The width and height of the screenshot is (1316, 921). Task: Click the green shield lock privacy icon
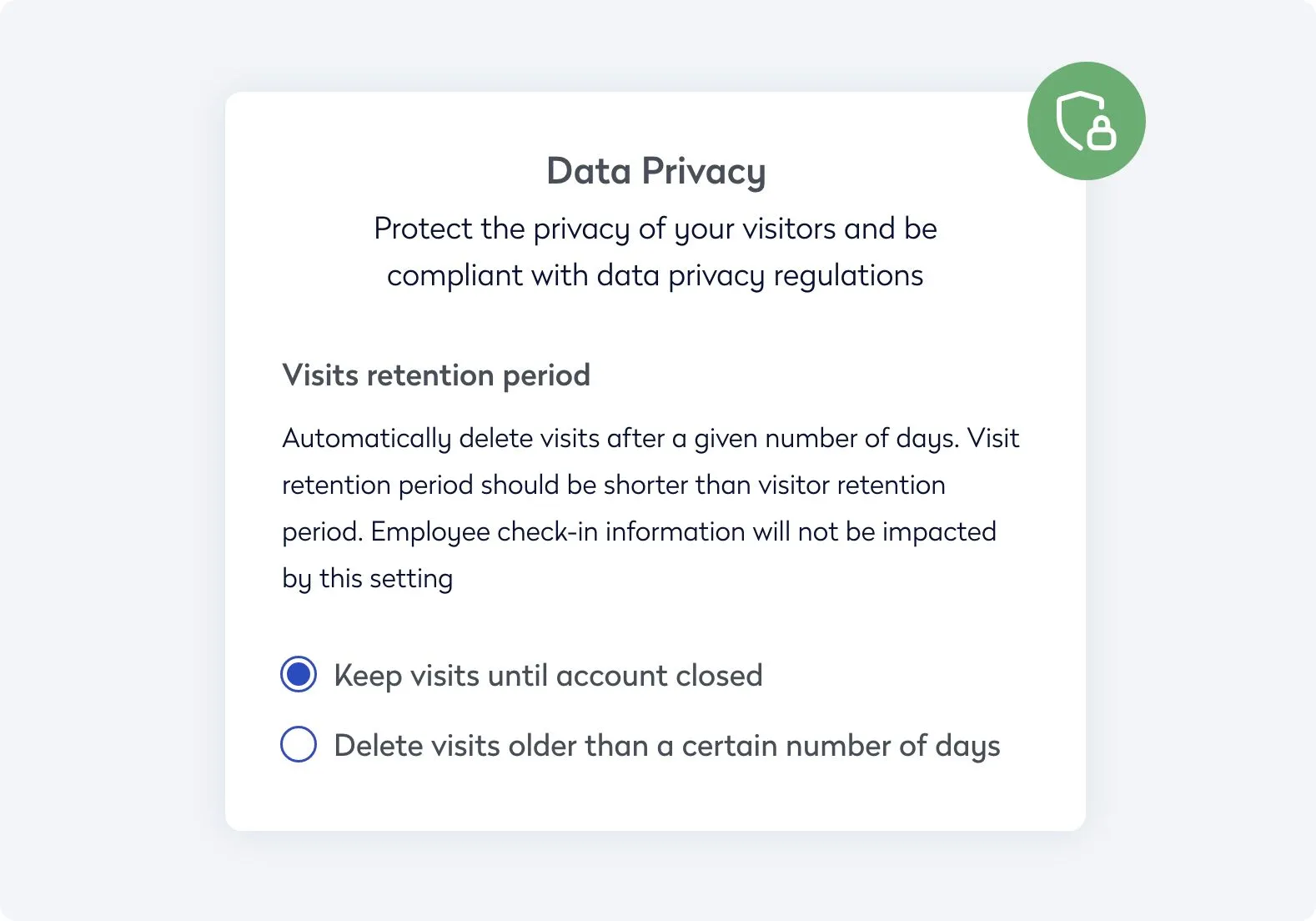click(1086, 121)
